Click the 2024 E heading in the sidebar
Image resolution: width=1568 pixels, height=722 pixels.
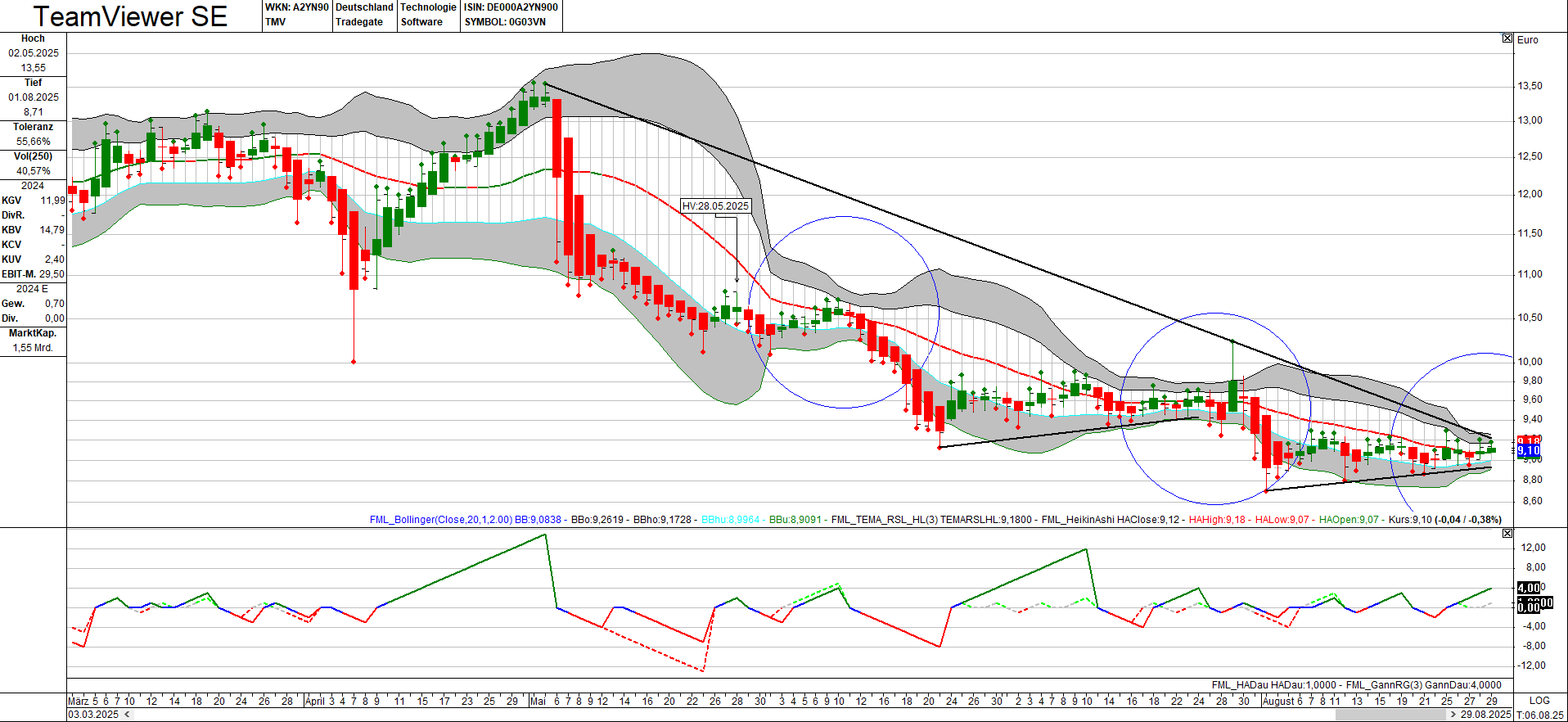point(33,289)
